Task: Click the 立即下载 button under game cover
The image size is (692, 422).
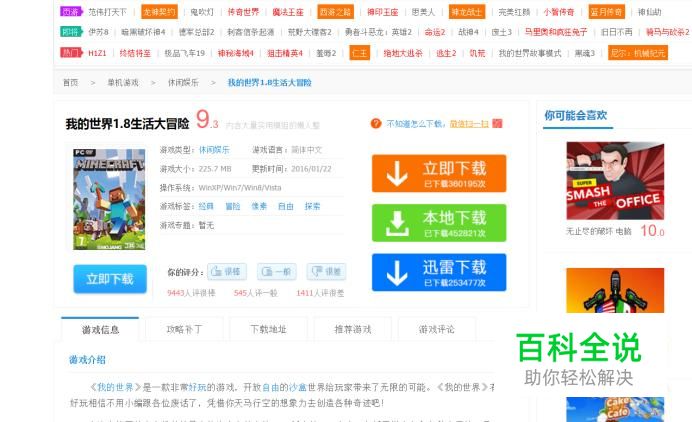Action: point(110,279)
